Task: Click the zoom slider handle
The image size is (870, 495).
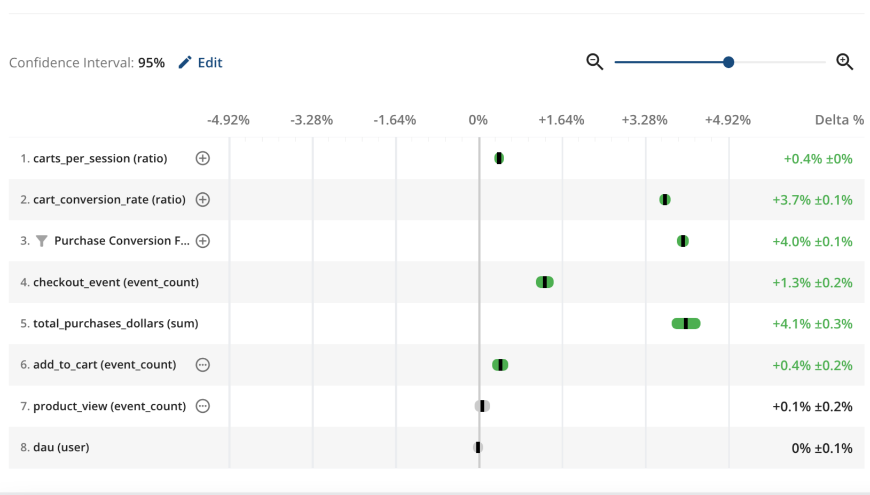Action: click(x=729, y=62)
